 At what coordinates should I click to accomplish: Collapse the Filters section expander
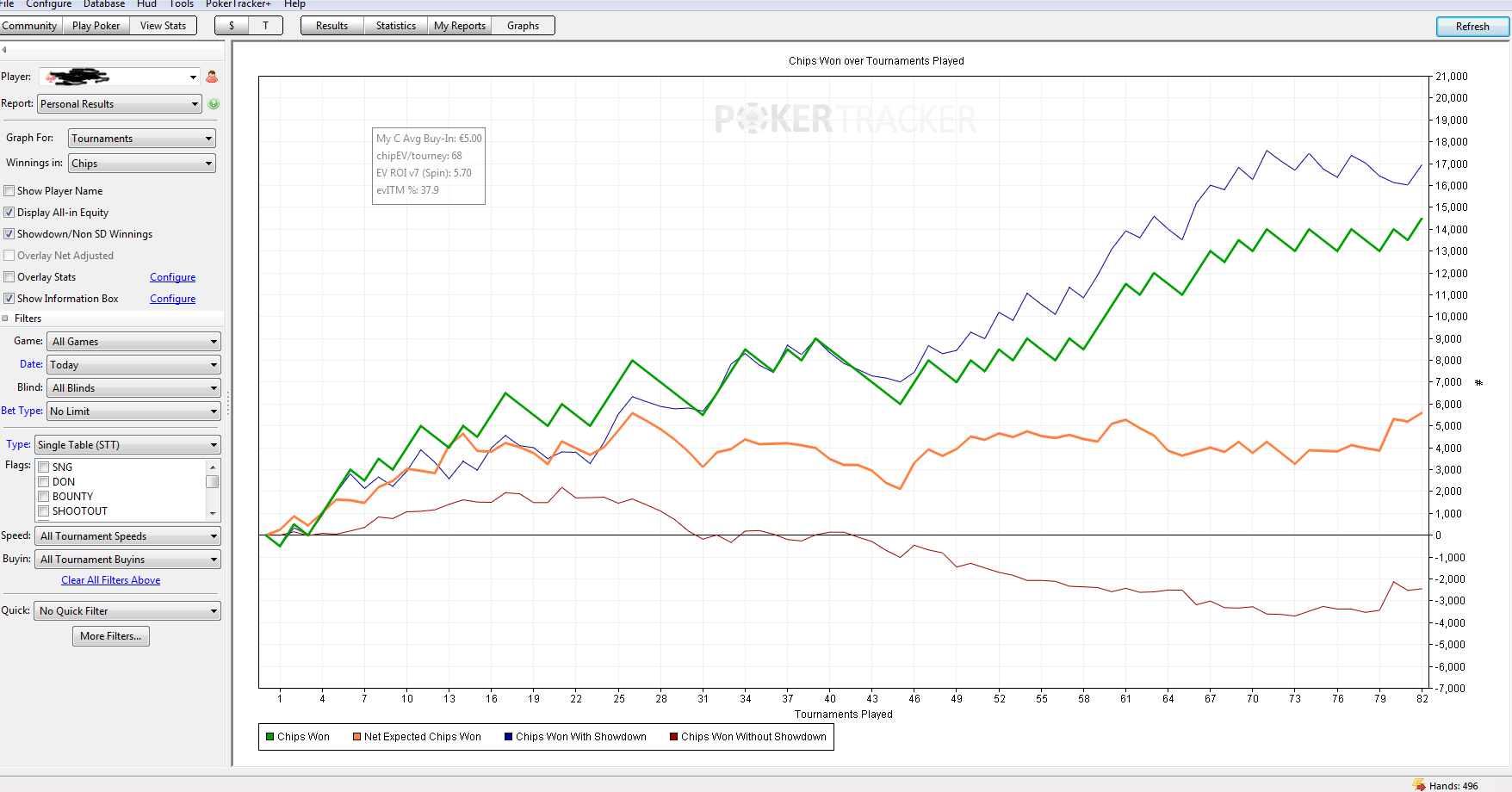[5, 319]
